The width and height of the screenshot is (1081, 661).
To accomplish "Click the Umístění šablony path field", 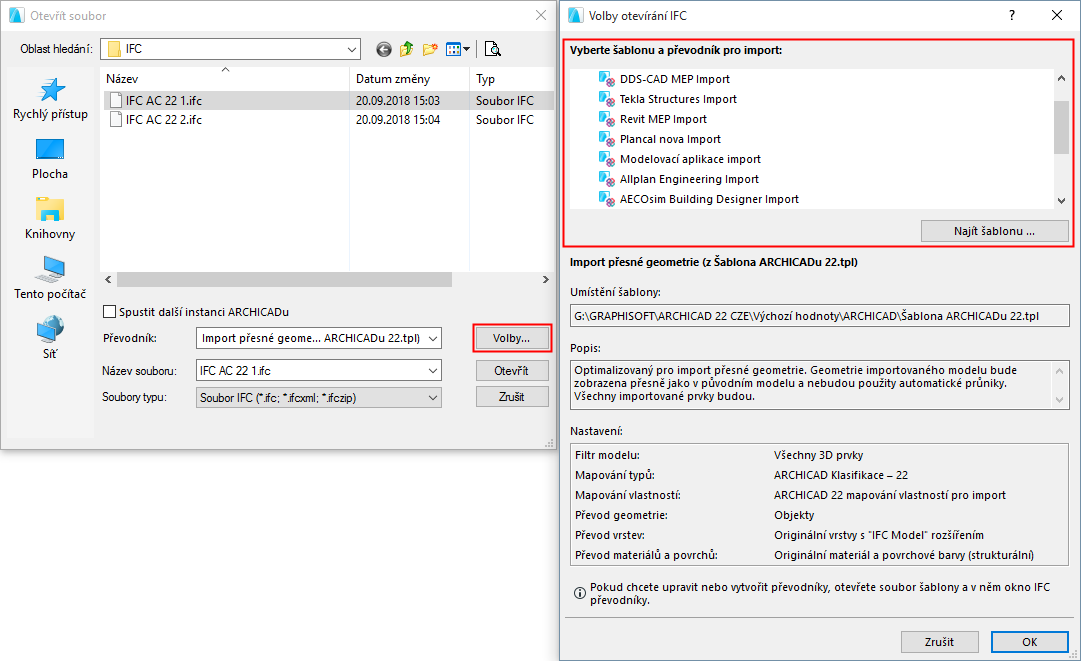I will 820,316.
